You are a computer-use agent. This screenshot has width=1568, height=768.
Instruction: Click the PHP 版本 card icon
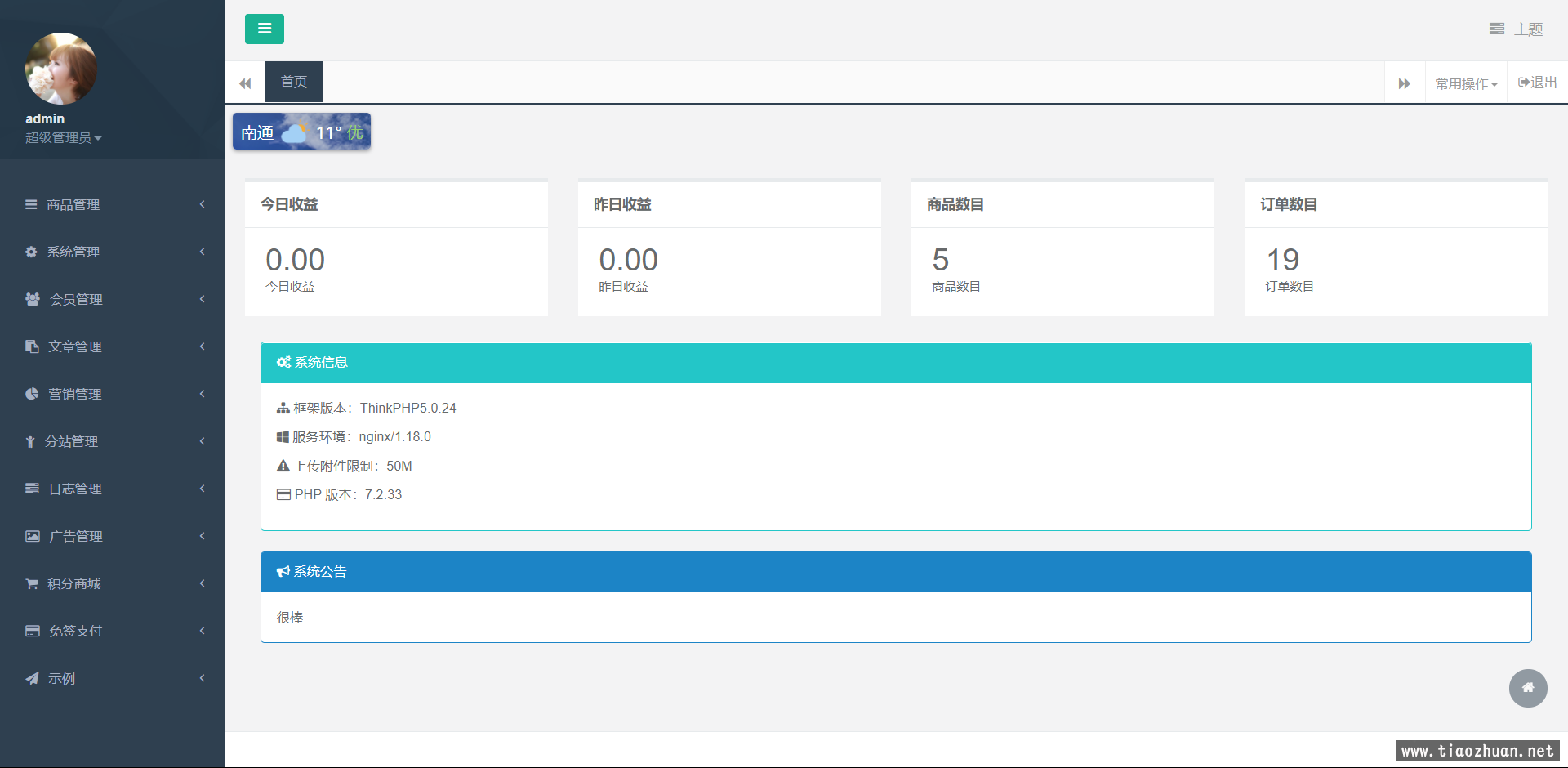click(283, 494)
